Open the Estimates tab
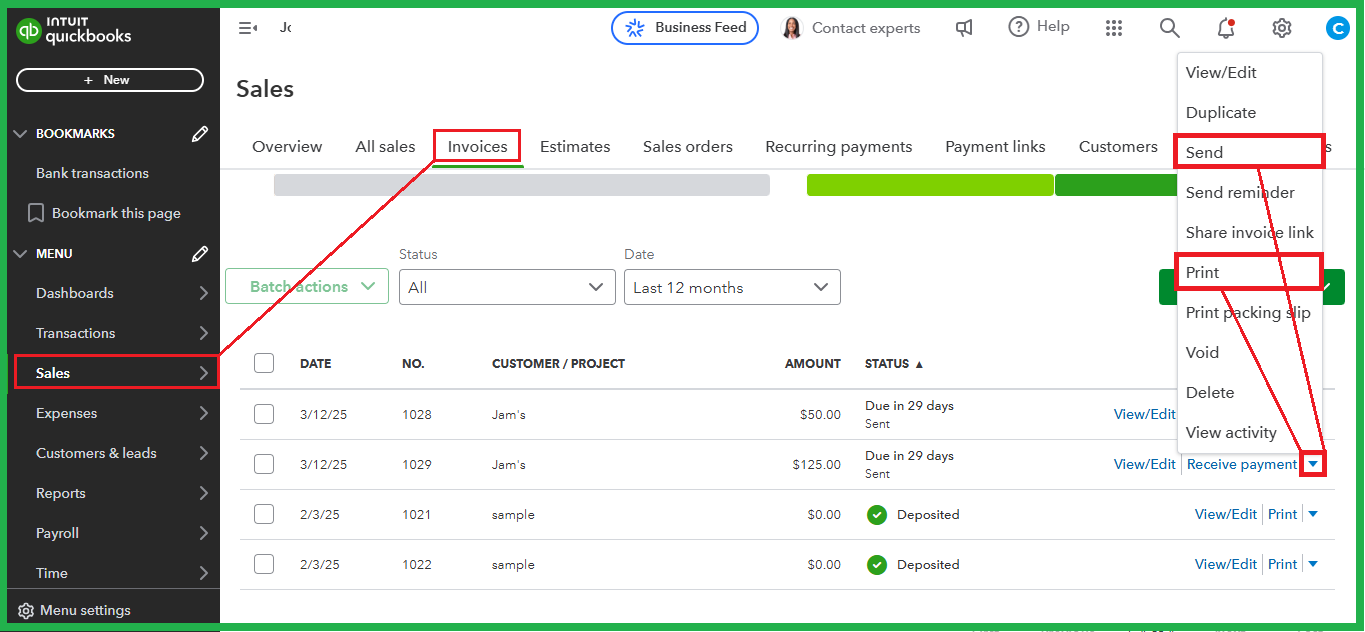This screenshot has width=1365, height=632. point(575,147)
